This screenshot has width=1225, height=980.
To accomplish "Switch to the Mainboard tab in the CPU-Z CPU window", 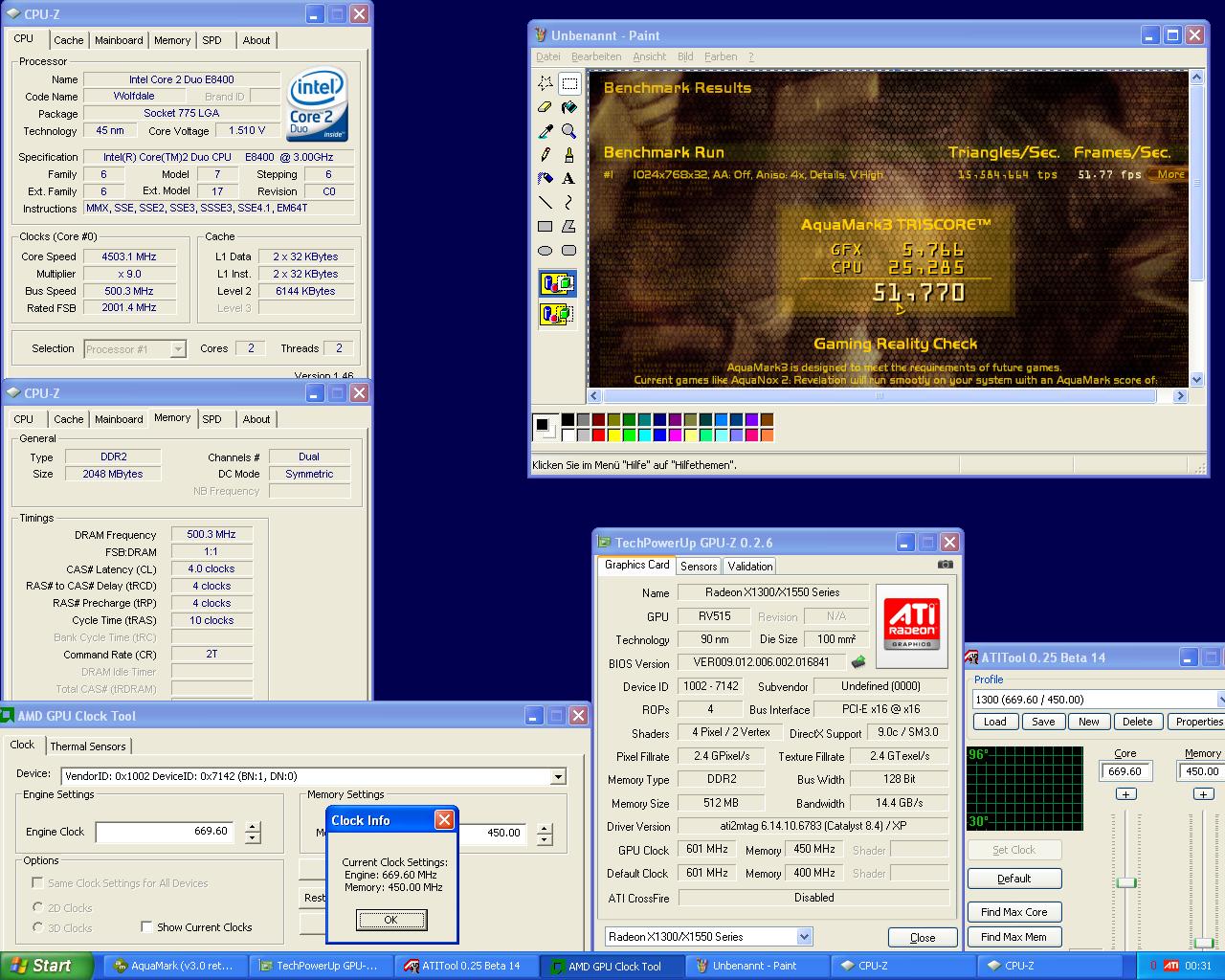I will click(119, 40).
